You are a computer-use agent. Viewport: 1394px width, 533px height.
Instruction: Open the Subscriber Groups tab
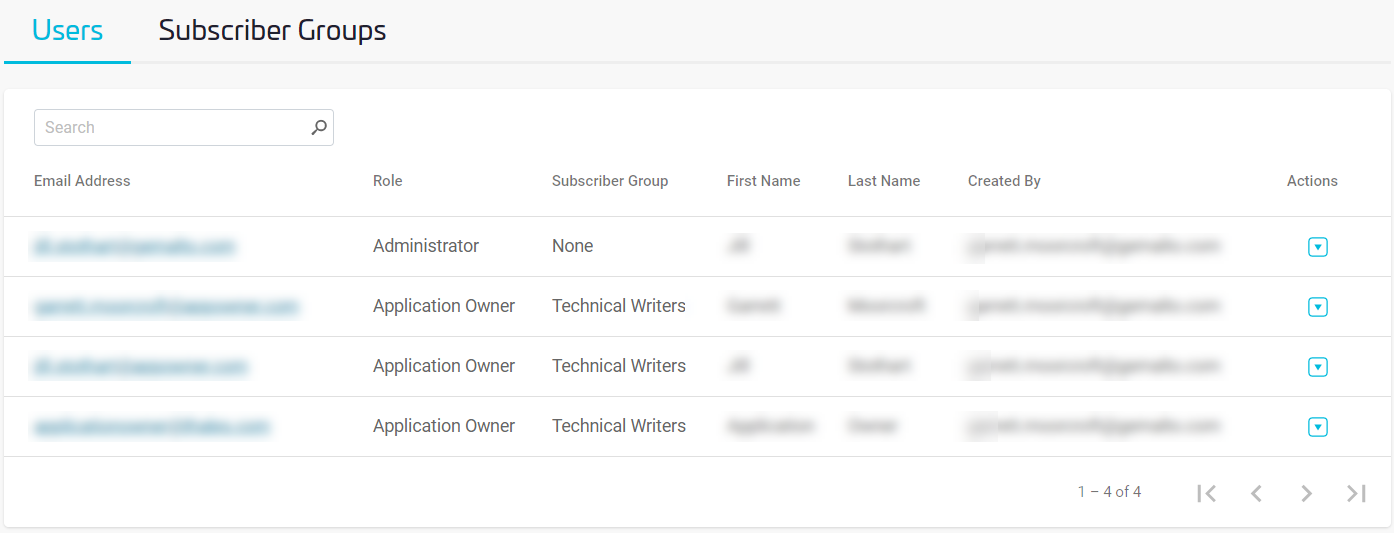click(x=272, y=31)
